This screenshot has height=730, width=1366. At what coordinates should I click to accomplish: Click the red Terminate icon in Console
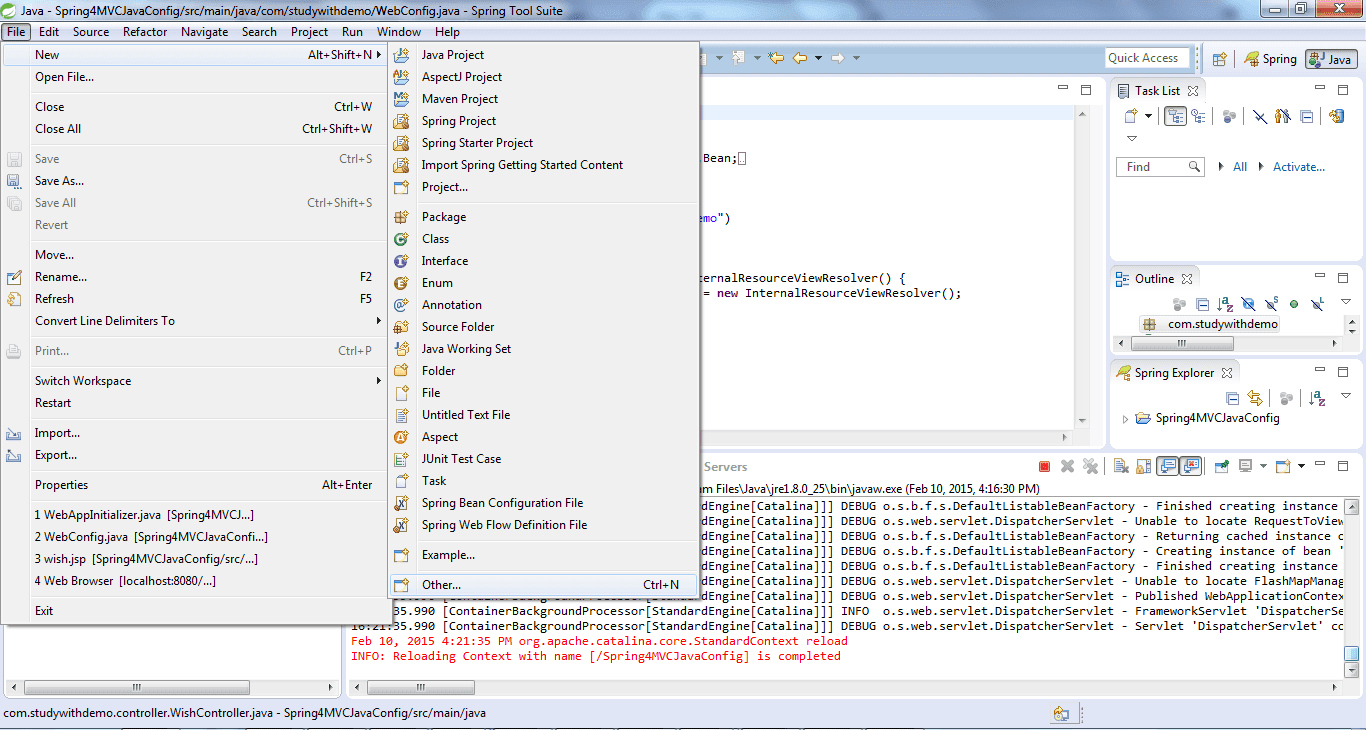(1044, 466)
